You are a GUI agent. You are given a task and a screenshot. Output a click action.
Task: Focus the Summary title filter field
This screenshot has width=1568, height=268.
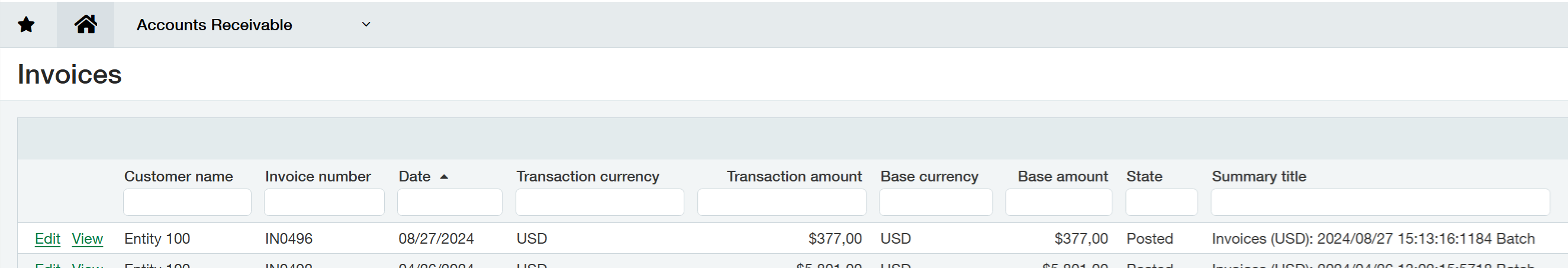pos(1379,202)
